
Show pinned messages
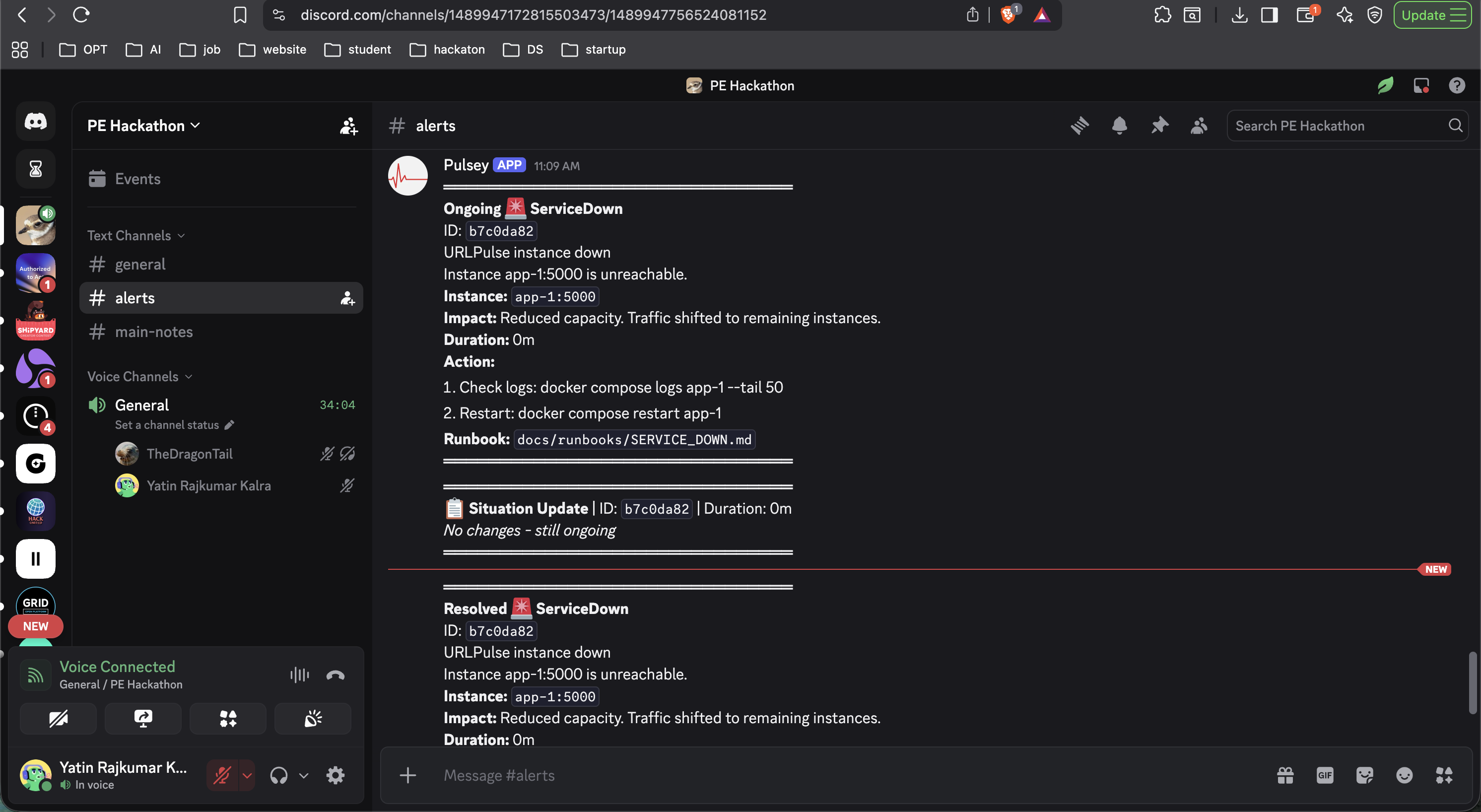1159,126
